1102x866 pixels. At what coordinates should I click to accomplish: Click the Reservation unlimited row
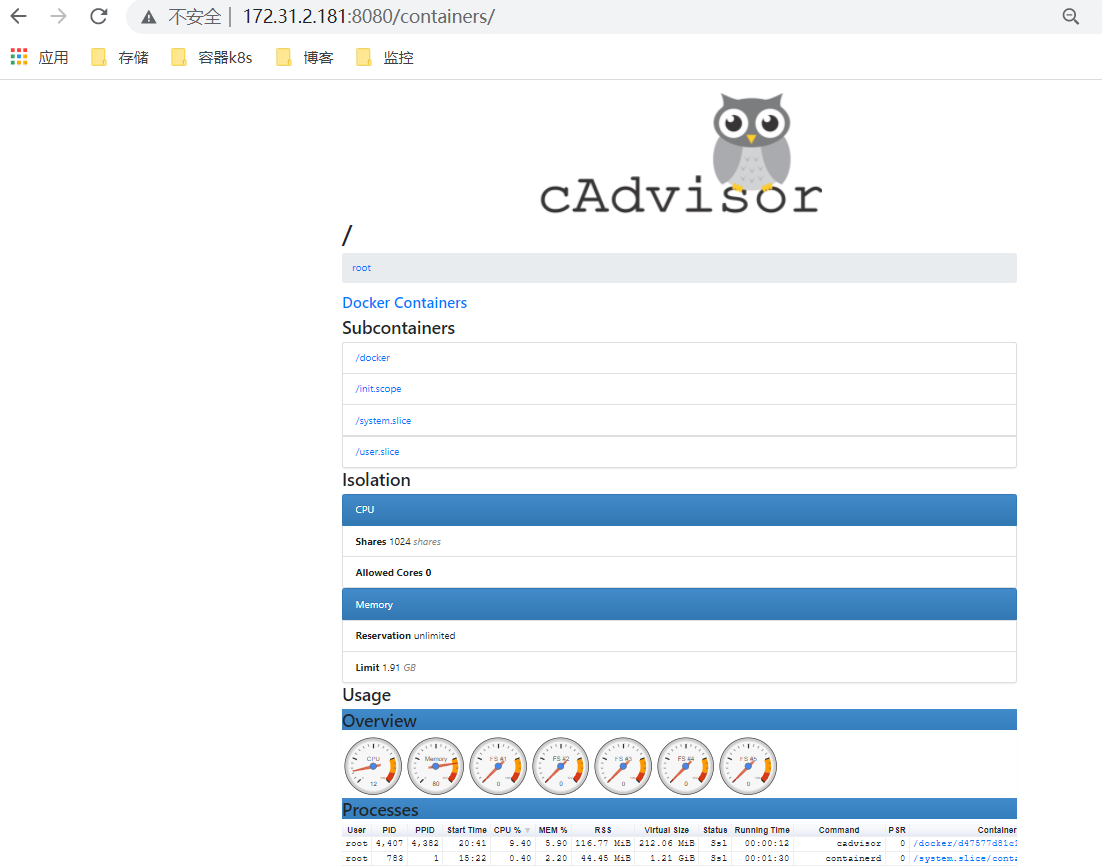coord(679,635)
